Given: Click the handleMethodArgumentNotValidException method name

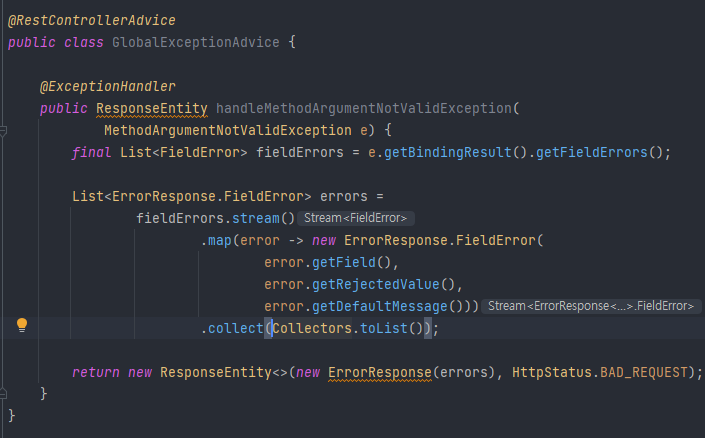Looking at the screenshot, I should (x=364, y=109).
